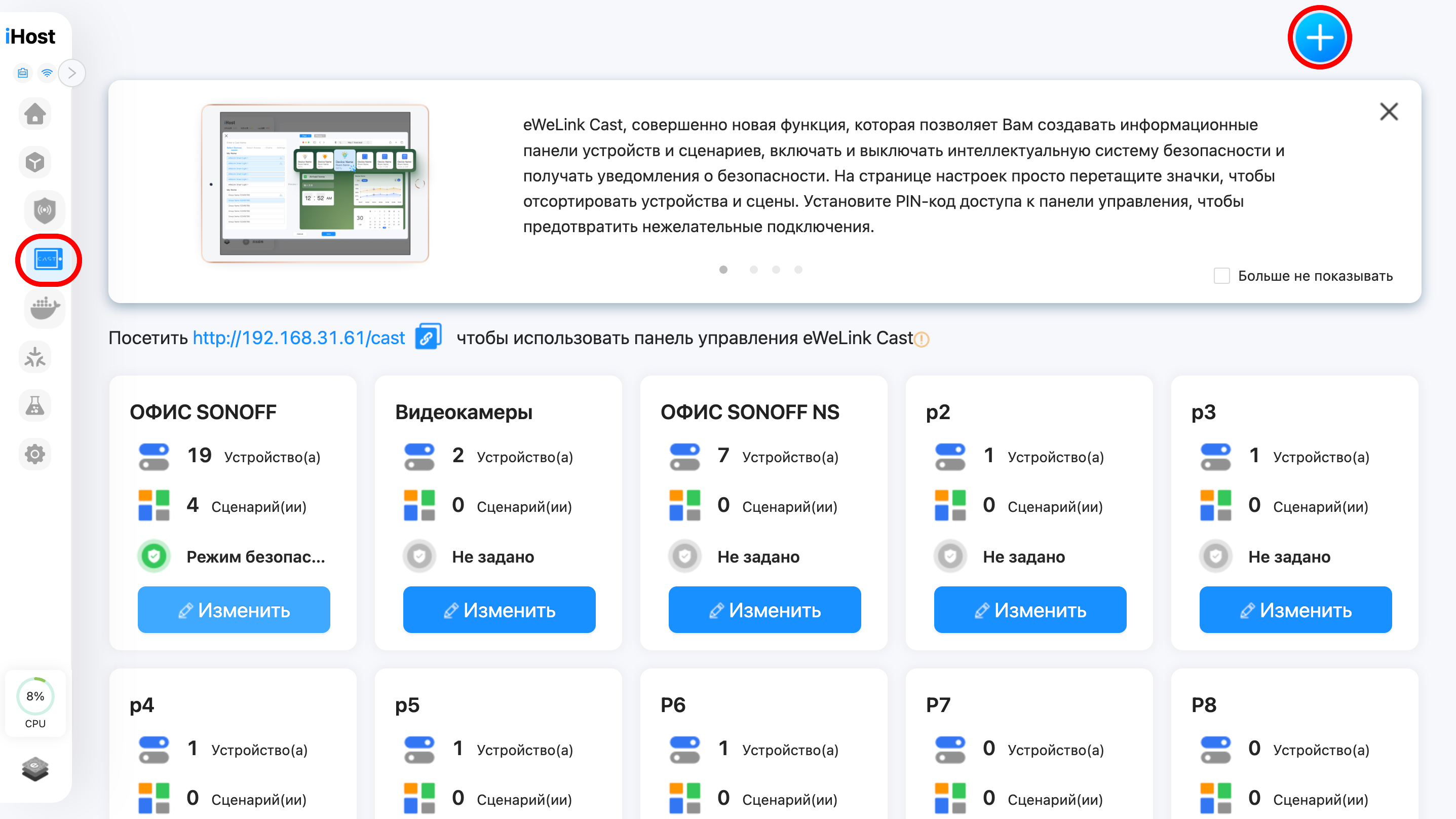Click the iHost logo text

click(30, 36)
